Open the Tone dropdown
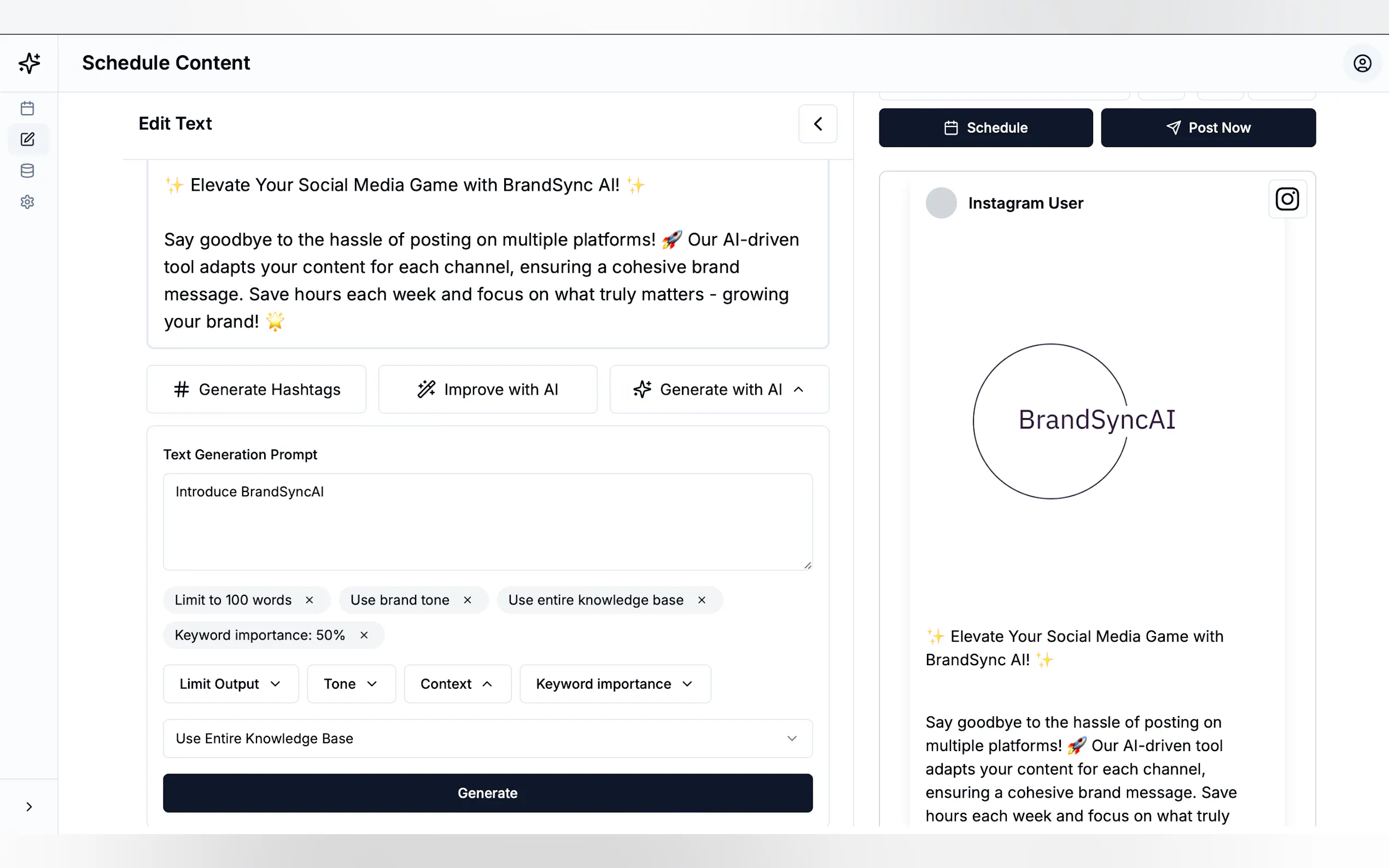This screenshot has height=868, width=1389. point(351,684)
